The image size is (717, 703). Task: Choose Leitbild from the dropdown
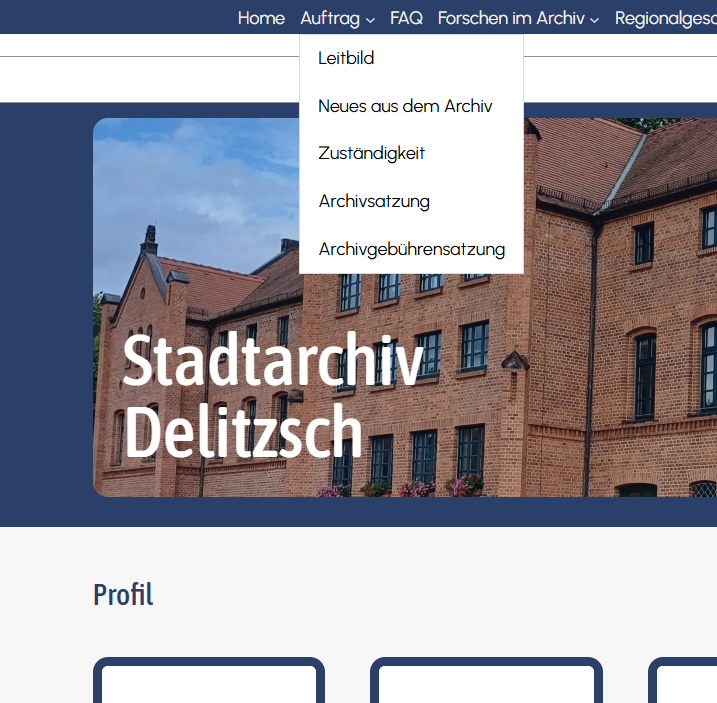(346, 58)
